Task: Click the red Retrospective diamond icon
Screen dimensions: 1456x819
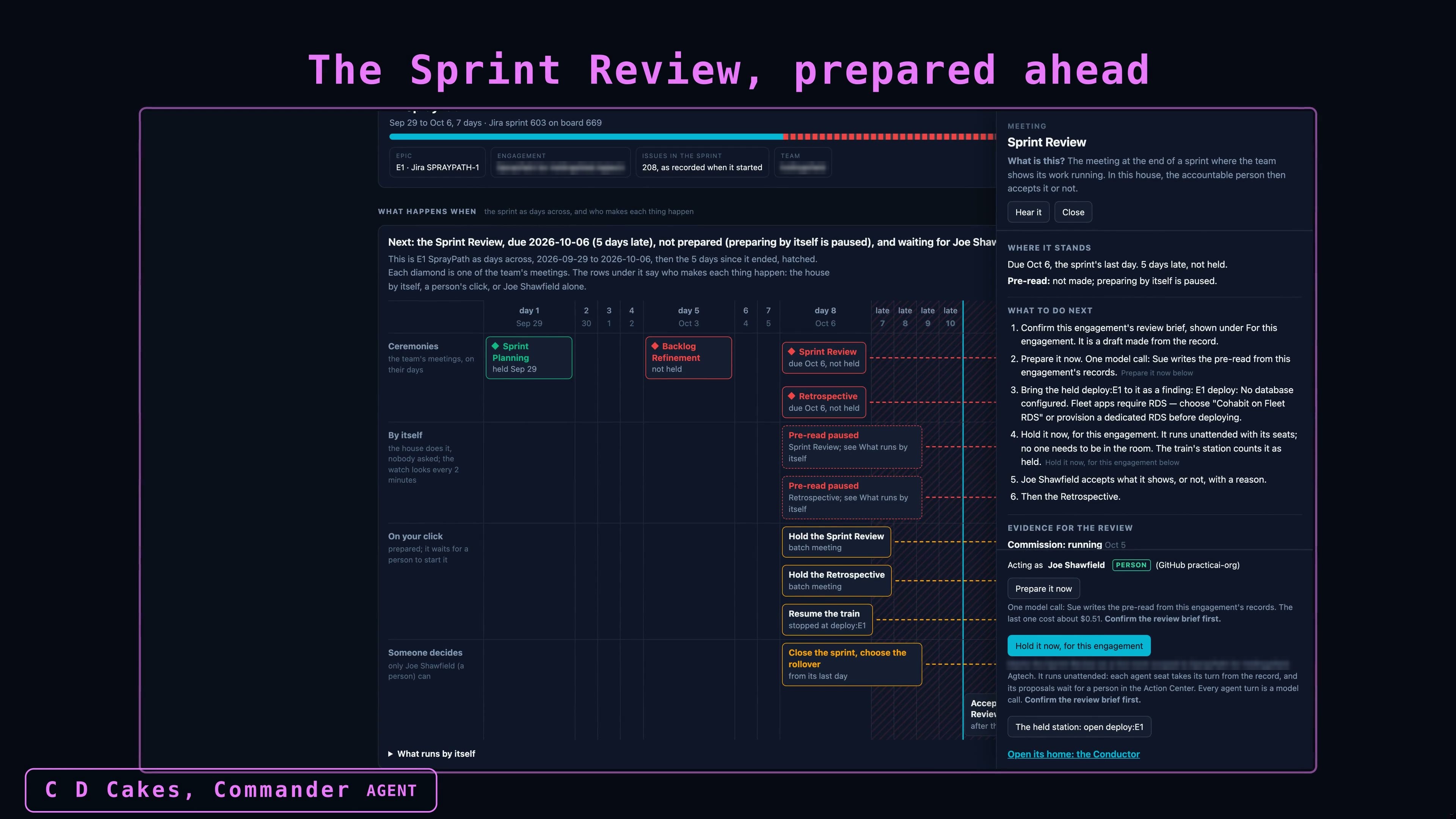Action: tap(792, 396)
